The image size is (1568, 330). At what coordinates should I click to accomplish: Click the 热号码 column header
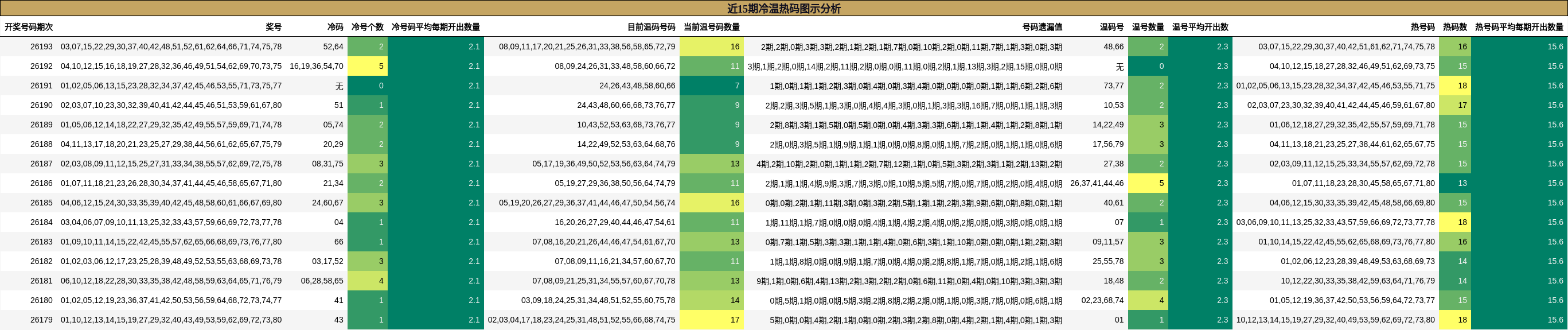click(x=1422, y=28)
